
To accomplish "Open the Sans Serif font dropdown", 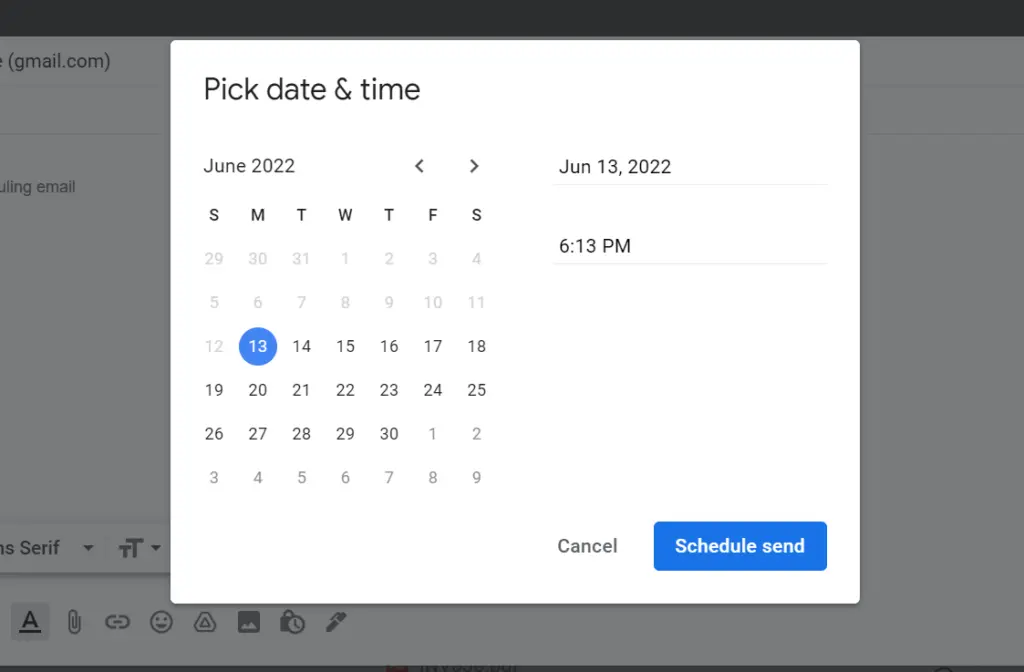I will tap(50, 548).
